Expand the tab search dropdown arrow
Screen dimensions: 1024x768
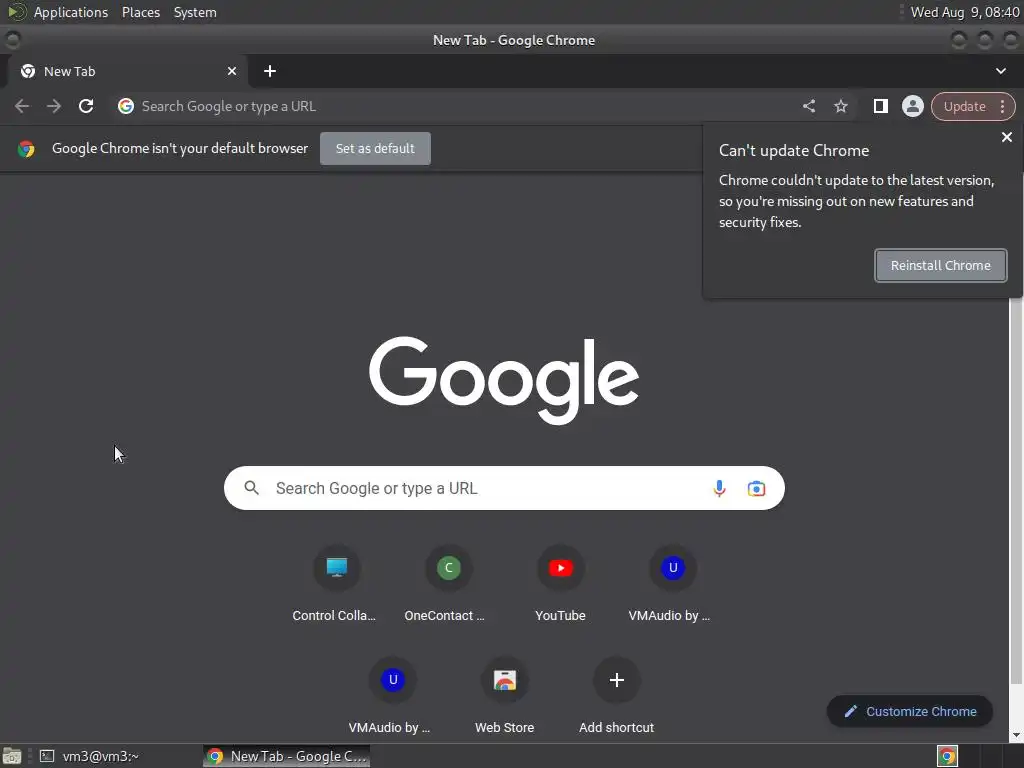1000,71
